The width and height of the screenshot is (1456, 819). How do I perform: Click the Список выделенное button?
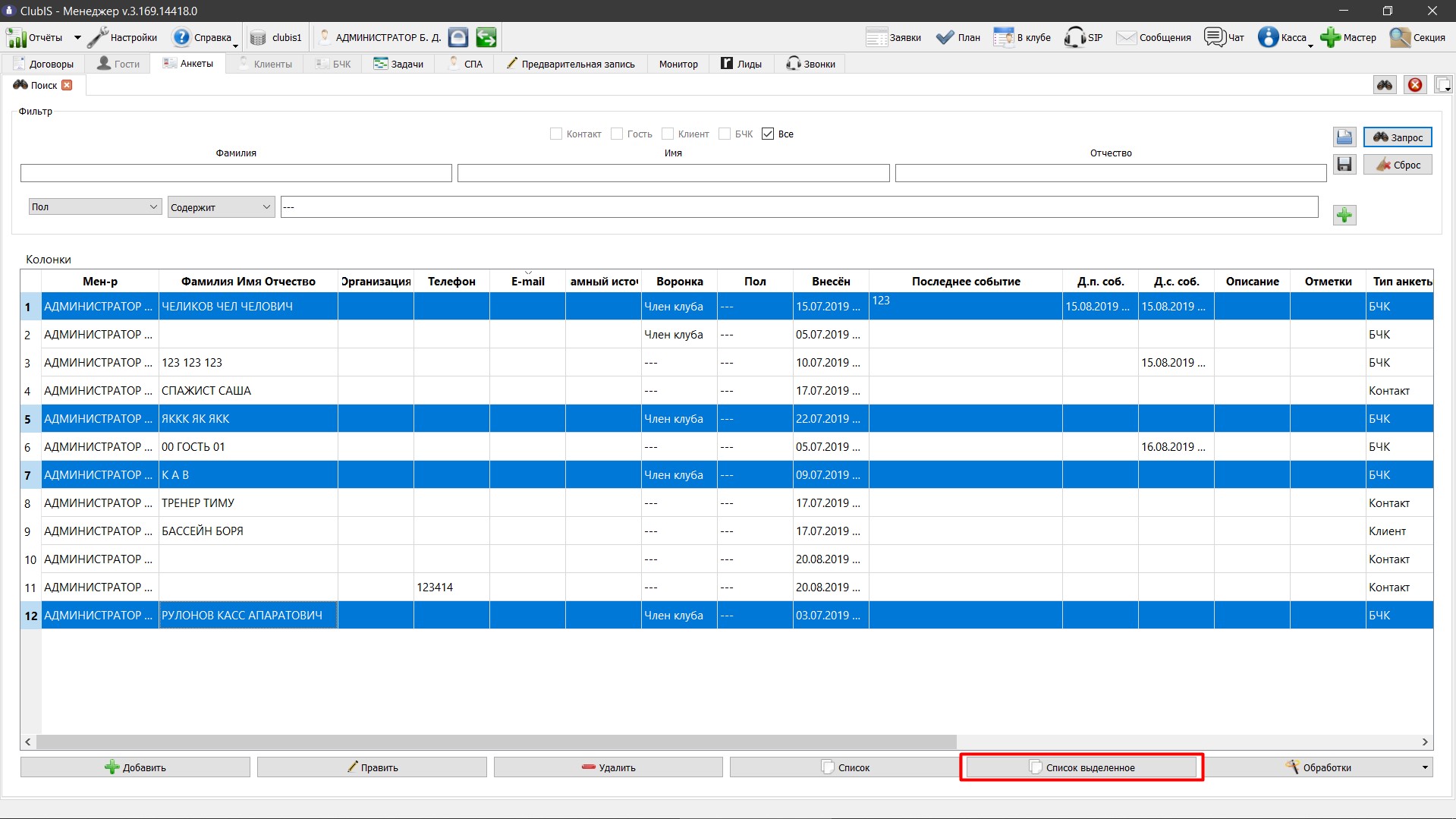click(x=1082, y=767)
